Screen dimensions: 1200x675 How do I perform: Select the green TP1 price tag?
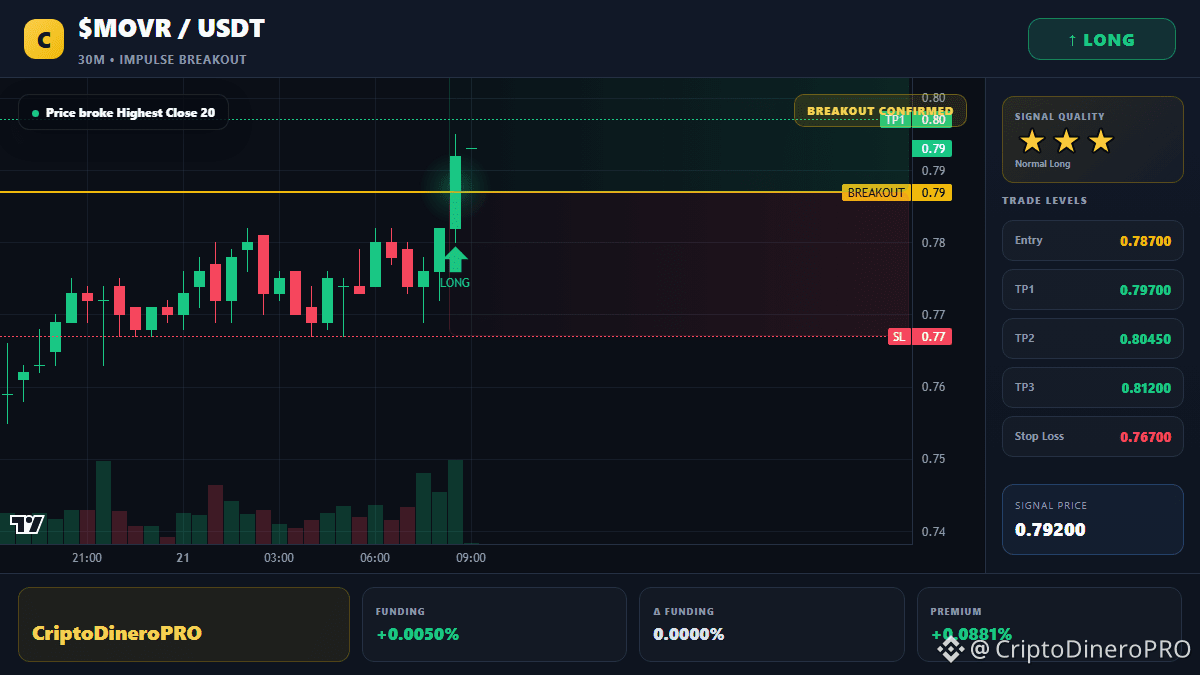[x=916, y=120]
